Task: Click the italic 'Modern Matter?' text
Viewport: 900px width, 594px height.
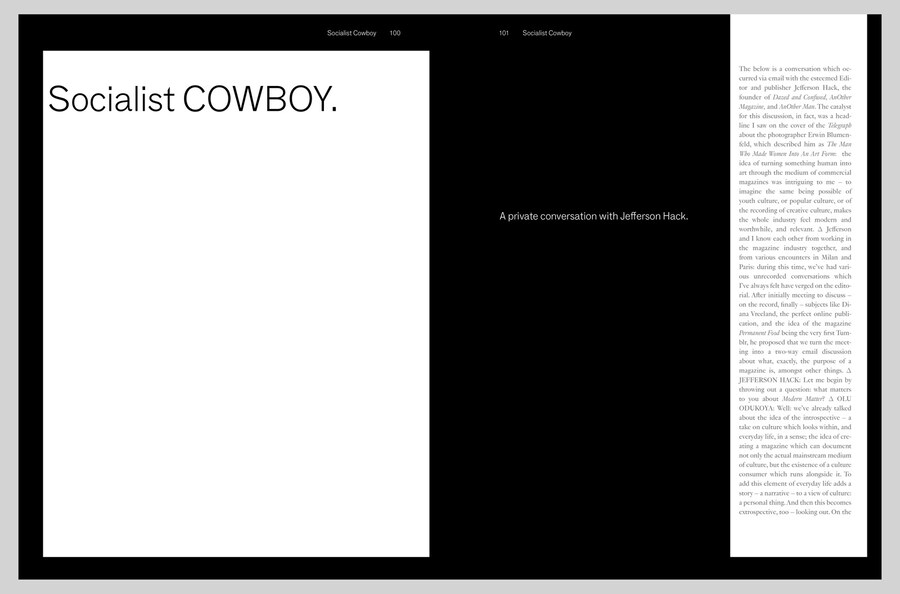Action: [803, 399]
